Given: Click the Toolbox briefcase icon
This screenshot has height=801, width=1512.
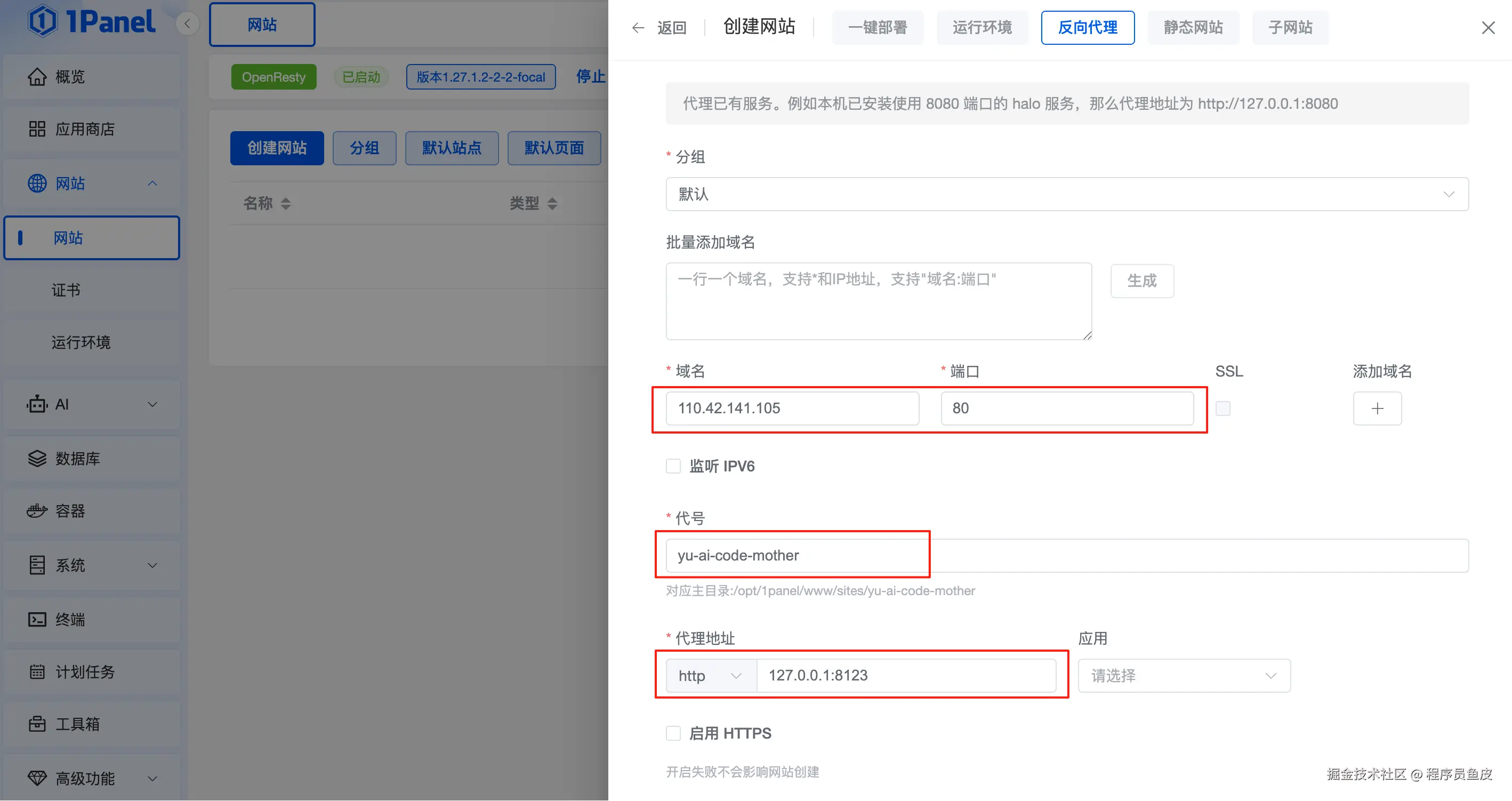Looking at the screenshot, I should pos(37,724).
